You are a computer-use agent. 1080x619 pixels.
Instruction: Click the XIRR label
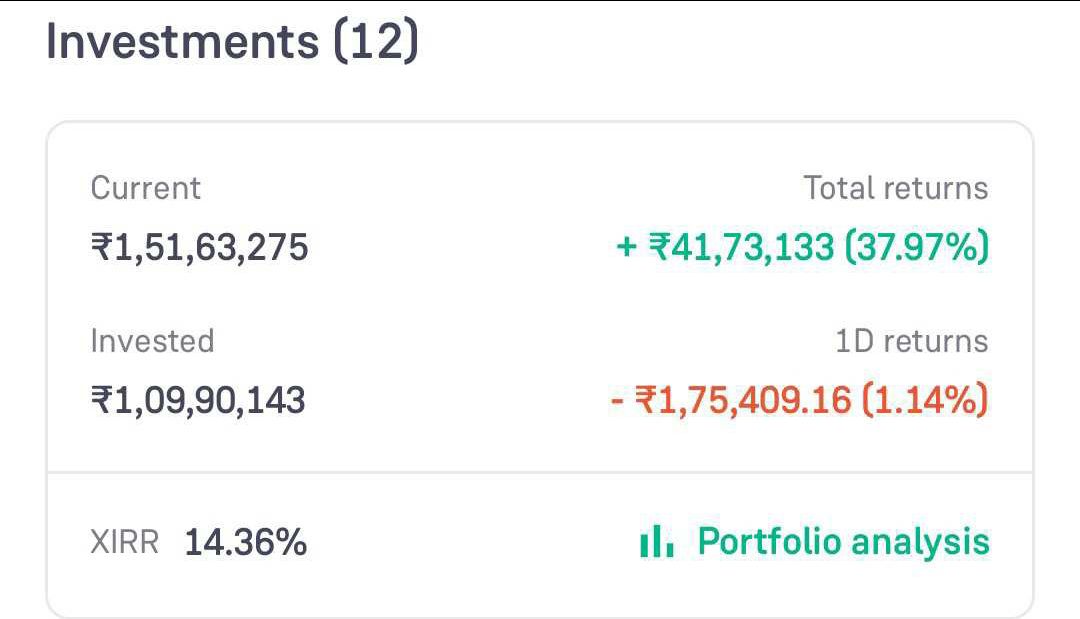coord(125,542)
